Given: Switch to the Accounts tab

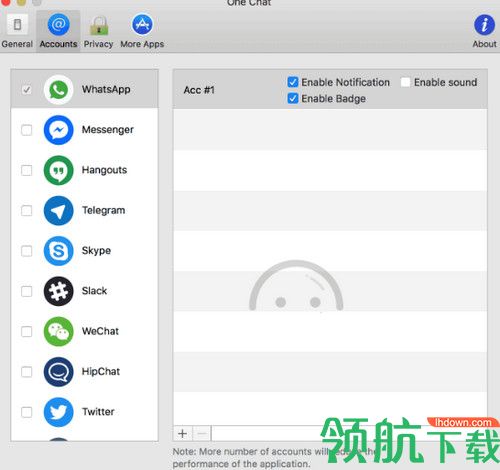Looking at the screenshot, I should [58, 31].
